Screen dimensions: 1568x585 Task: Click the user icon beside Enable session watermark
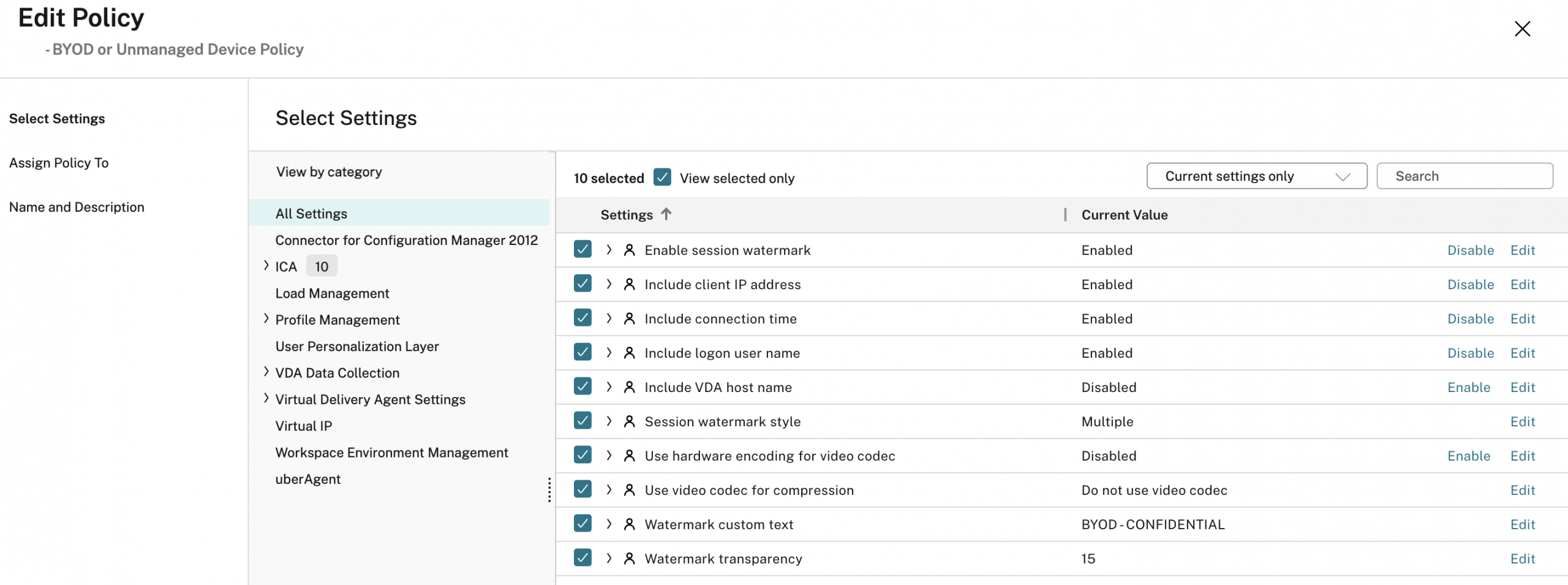coord(628,250)
